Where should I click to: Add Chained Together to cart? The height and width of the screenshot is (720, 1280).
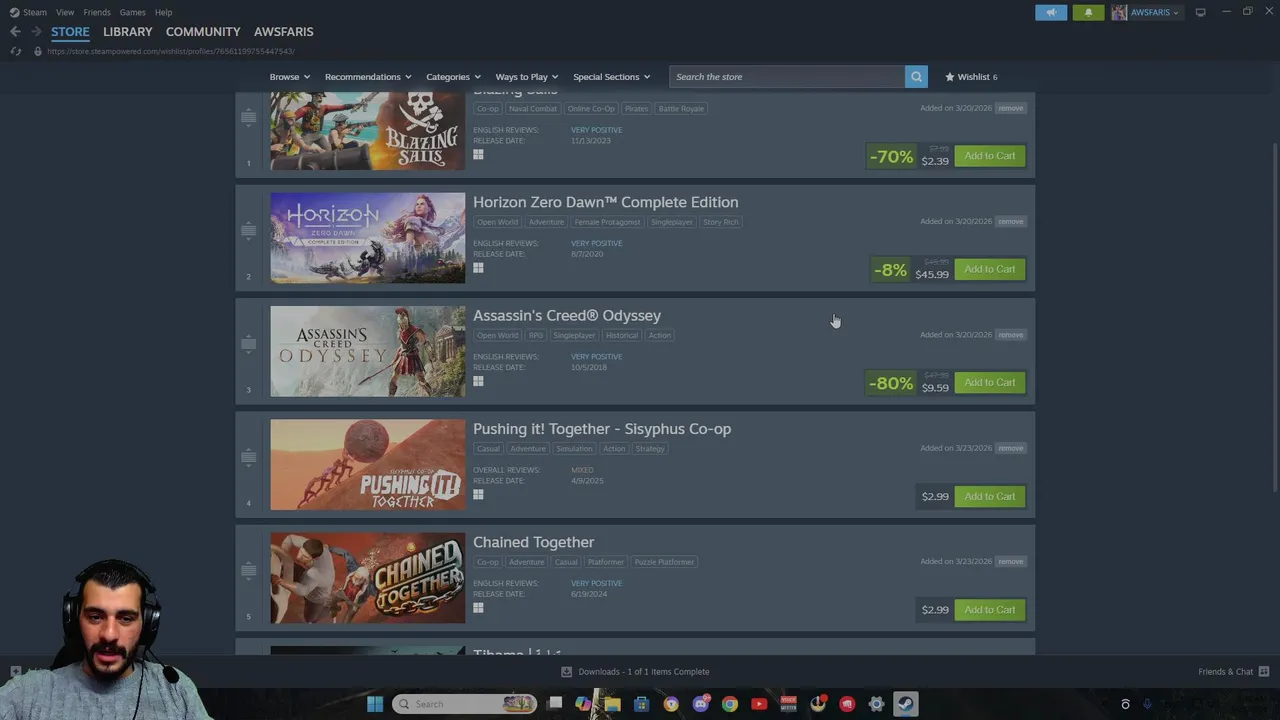(989, 609)
